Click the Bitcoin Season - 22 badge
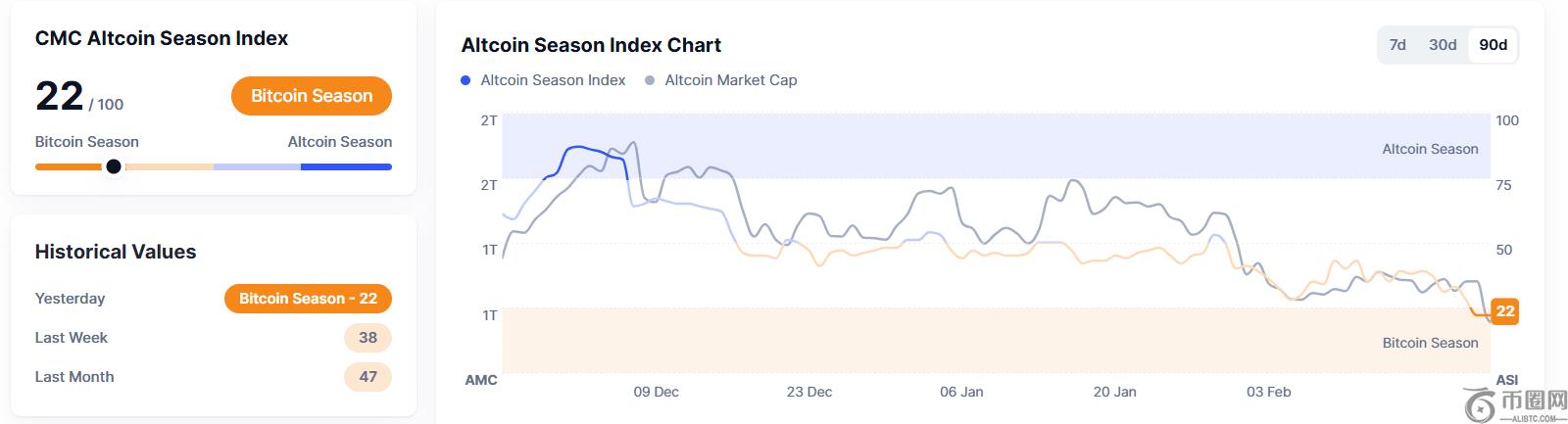The width and height of the screenshot is (1568, 424). 308,299
